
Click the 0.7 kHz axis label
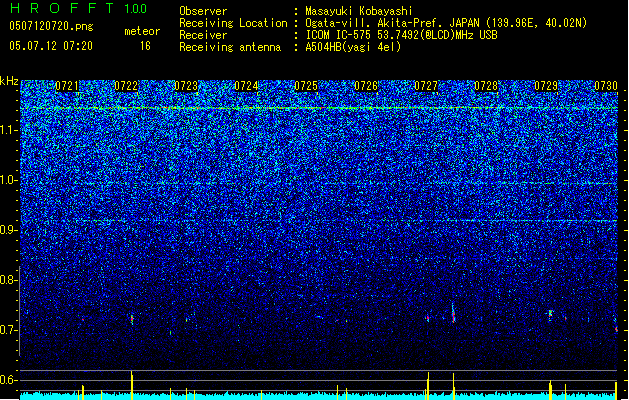coord(9,330)
